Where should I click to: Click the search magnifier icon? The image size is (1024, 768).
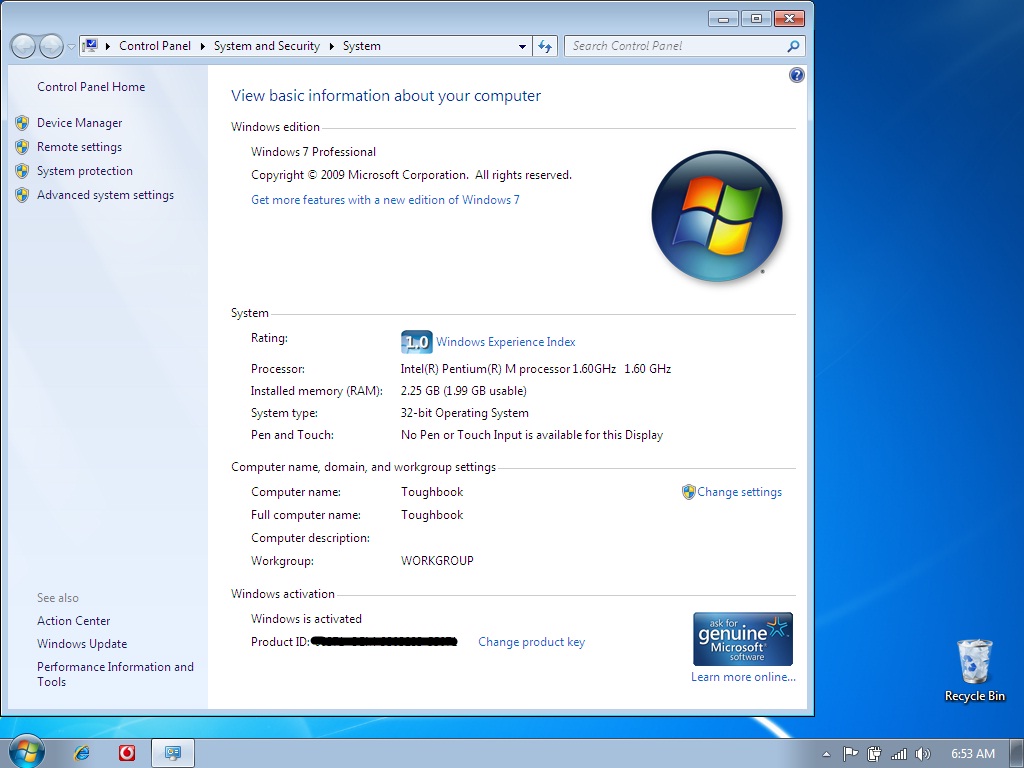coord(793,46)
